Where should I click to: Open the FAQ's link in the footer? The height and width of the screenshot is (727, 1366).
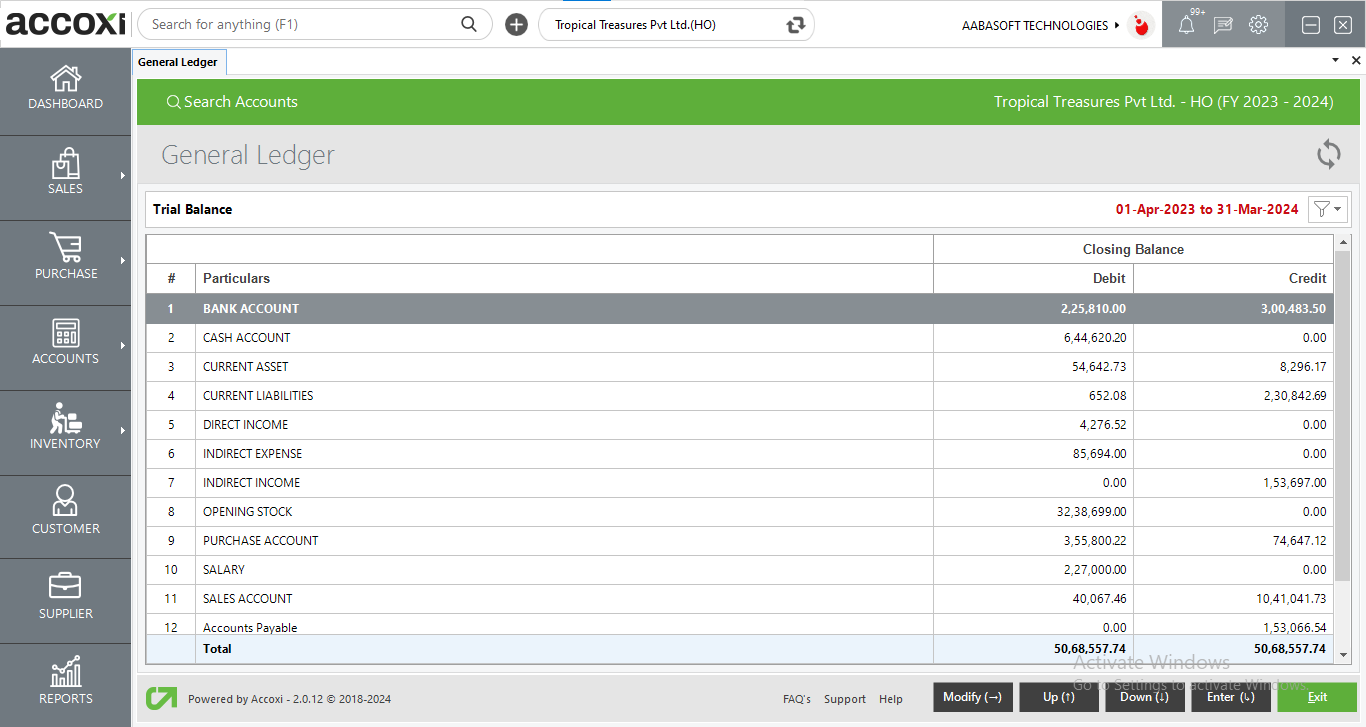click(797, 699)
